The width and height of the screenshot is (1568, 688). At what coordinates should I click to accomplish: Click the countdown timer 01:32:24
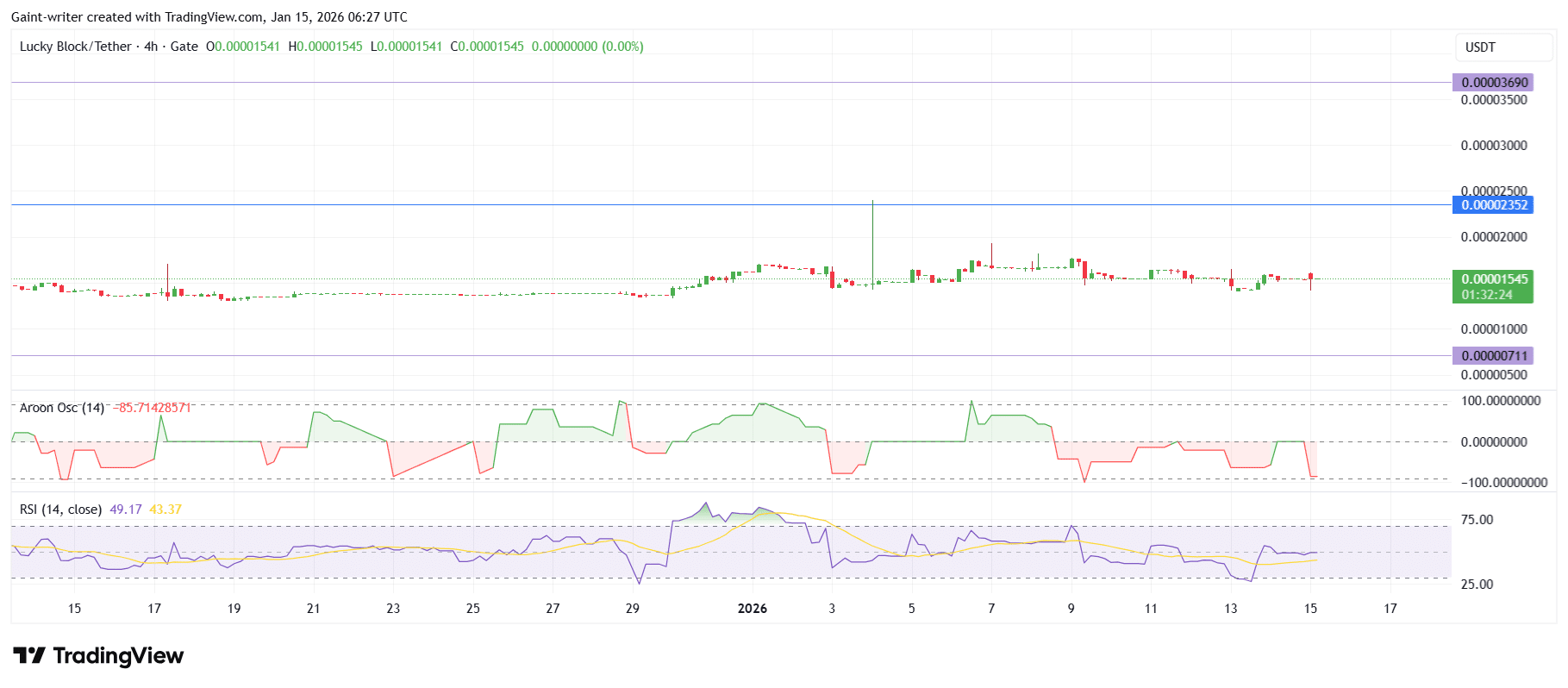pos(1487,295)
